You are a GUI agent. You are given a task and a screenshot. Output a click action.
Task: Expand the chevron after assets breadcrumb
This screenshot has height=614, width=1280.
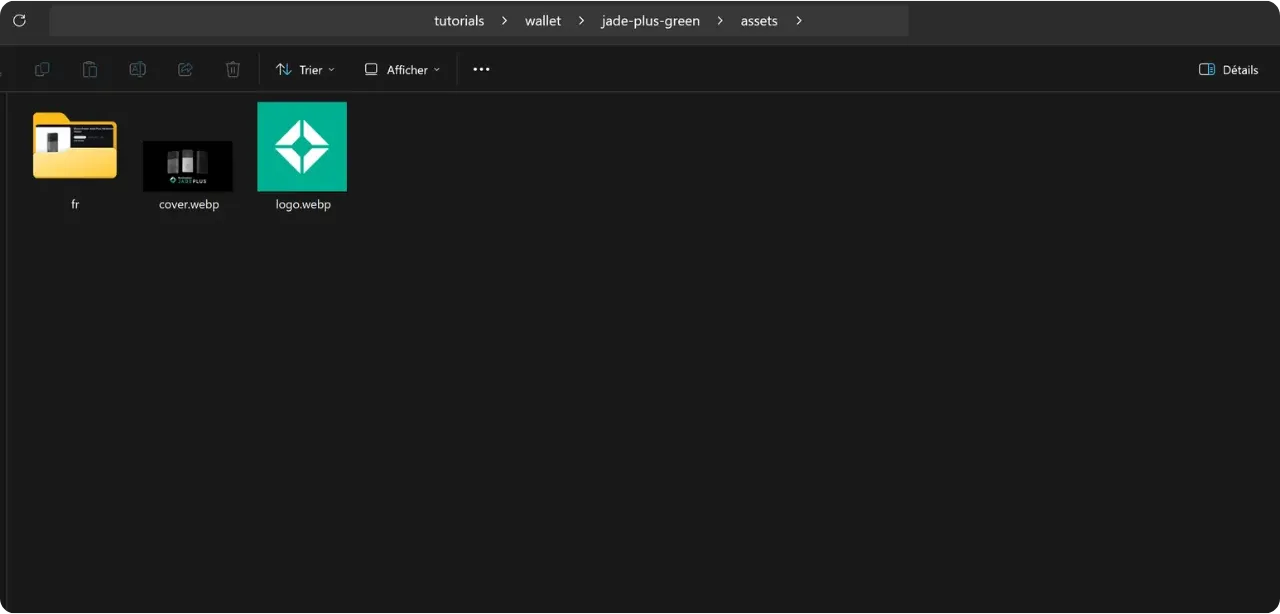(798, 21)
